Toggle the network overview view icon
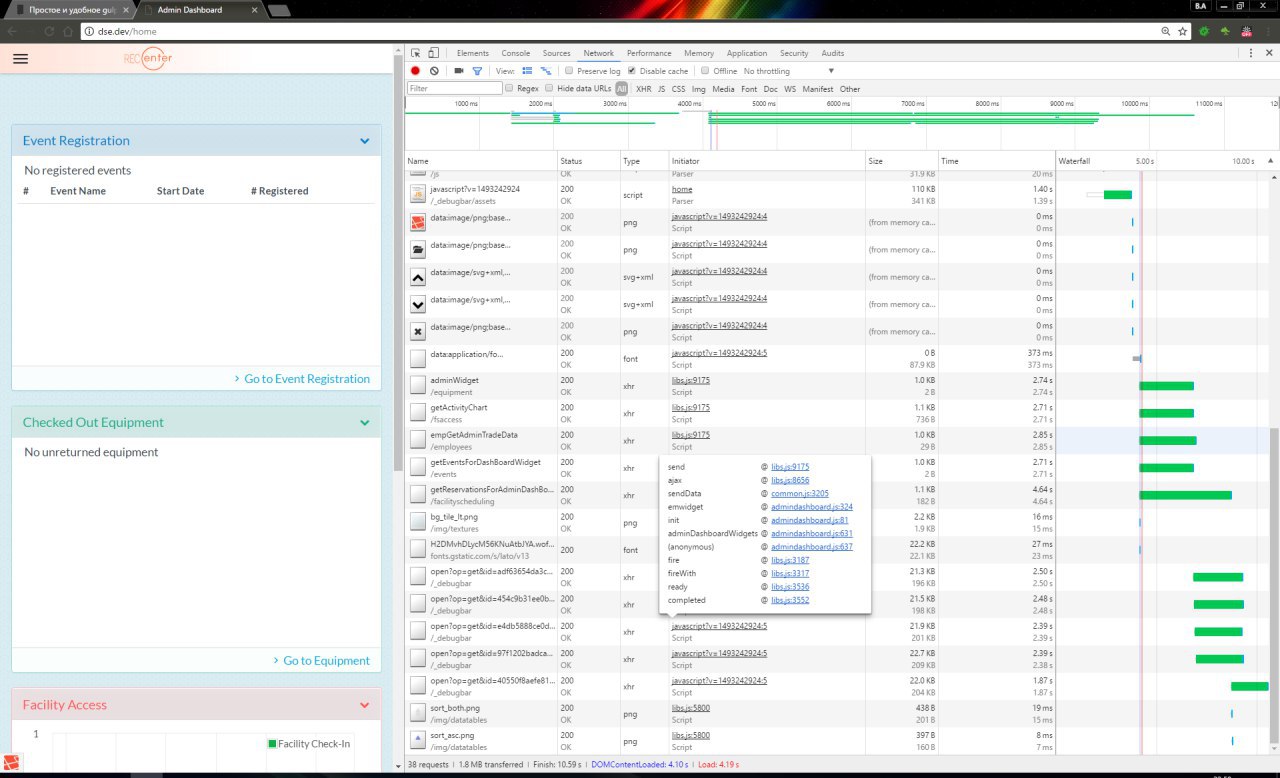The height and width of the screenshot is (778, 1280). [545, 71]
